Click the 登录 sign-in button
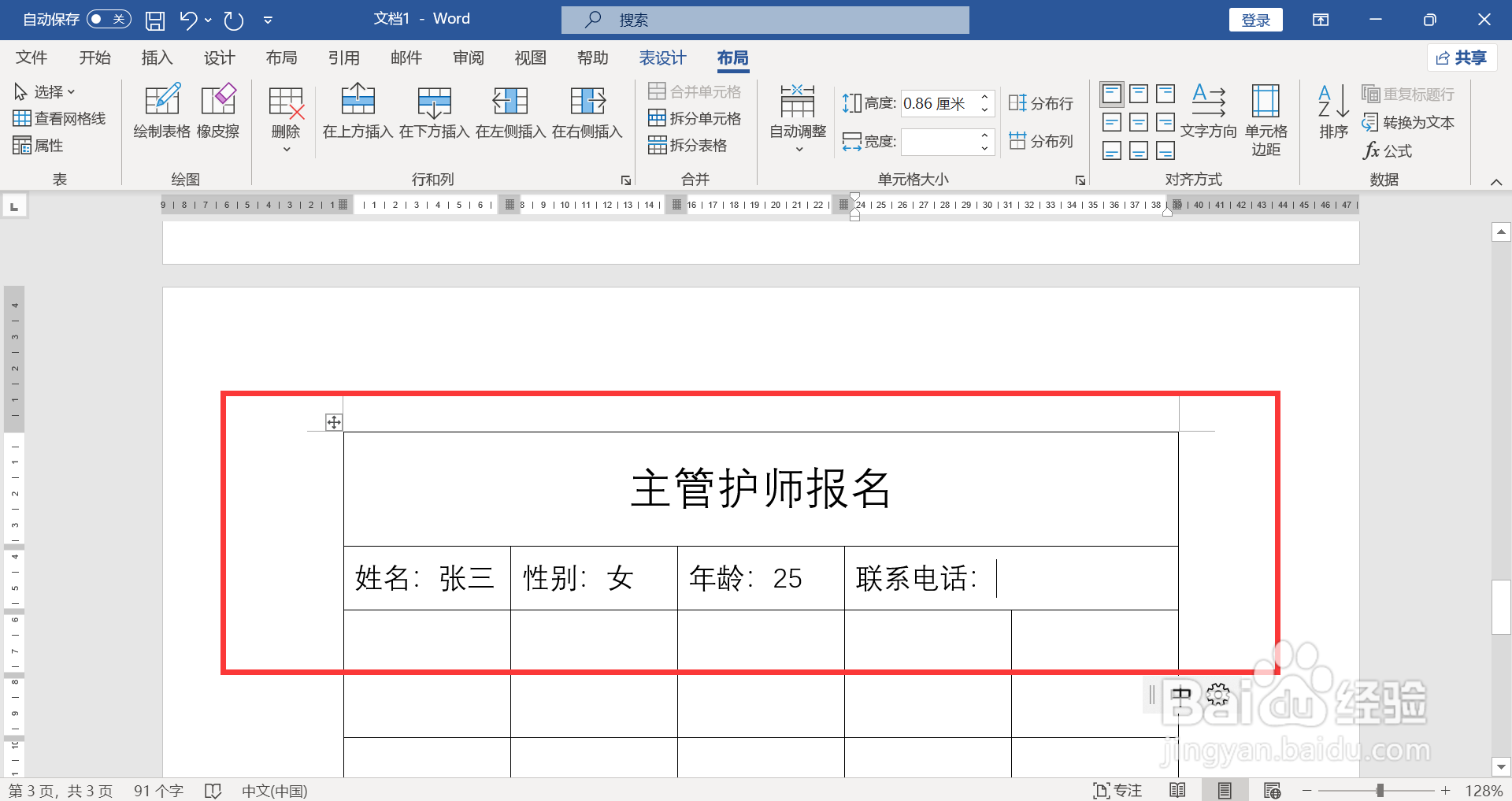Screen dimensions: 1512x801 coord(1255,19)
